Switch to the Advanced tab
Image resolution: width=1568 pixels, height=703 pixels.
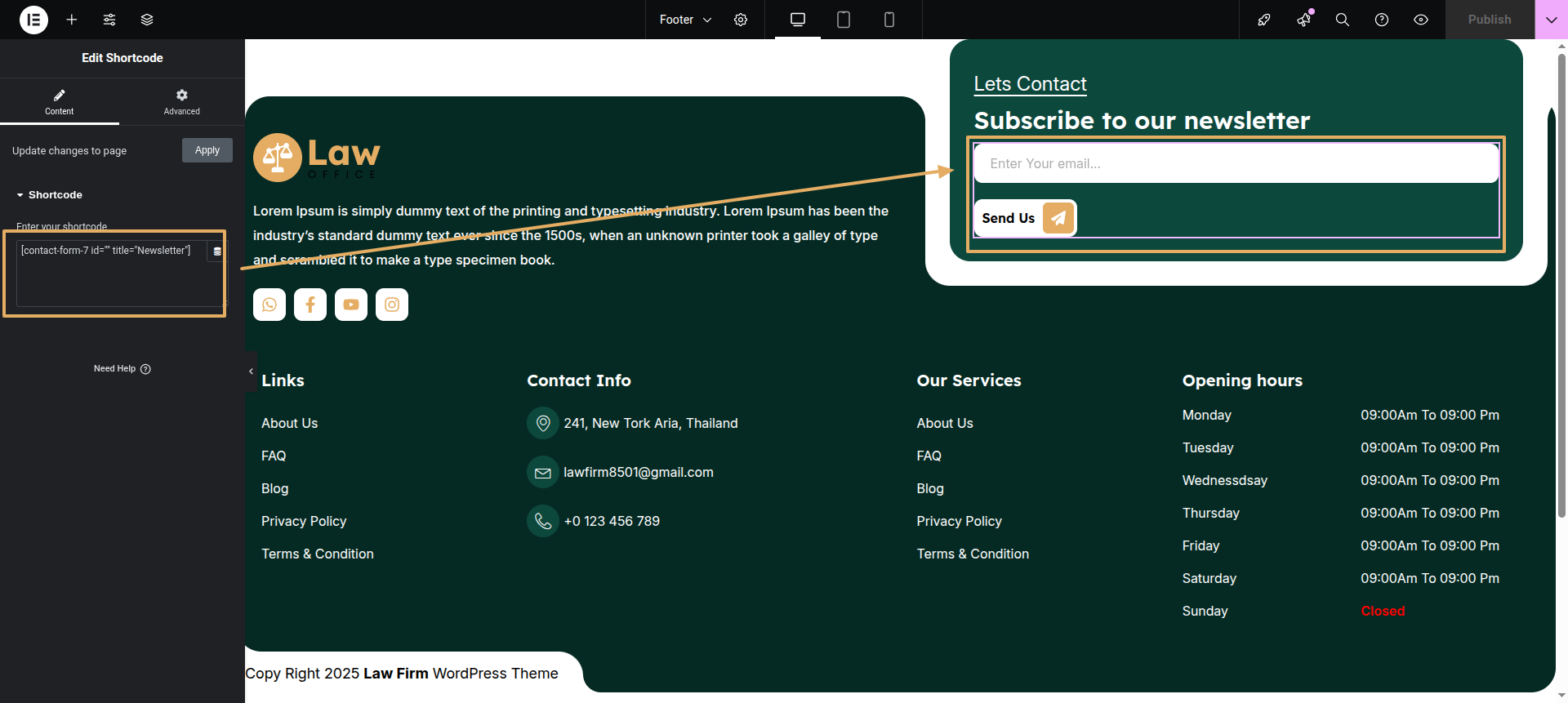tap(181, 102)
